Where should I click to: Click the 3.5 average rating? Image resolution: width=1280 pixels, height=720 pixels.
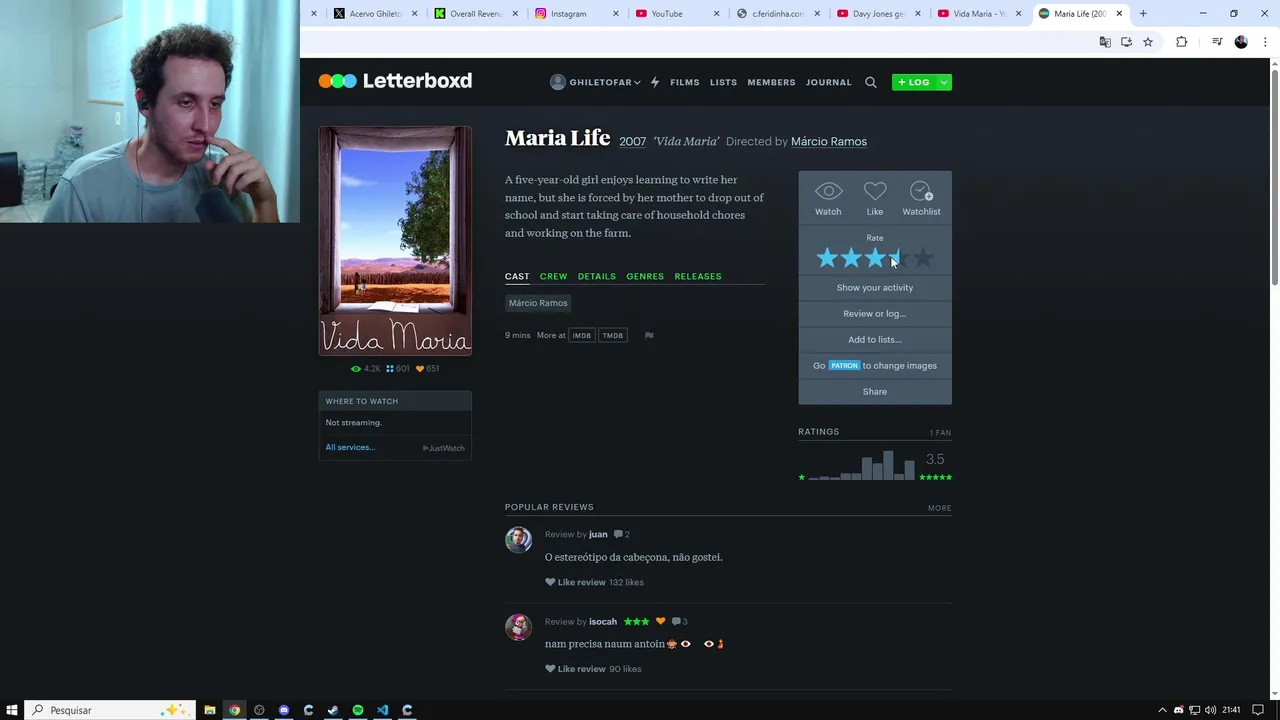934,459
